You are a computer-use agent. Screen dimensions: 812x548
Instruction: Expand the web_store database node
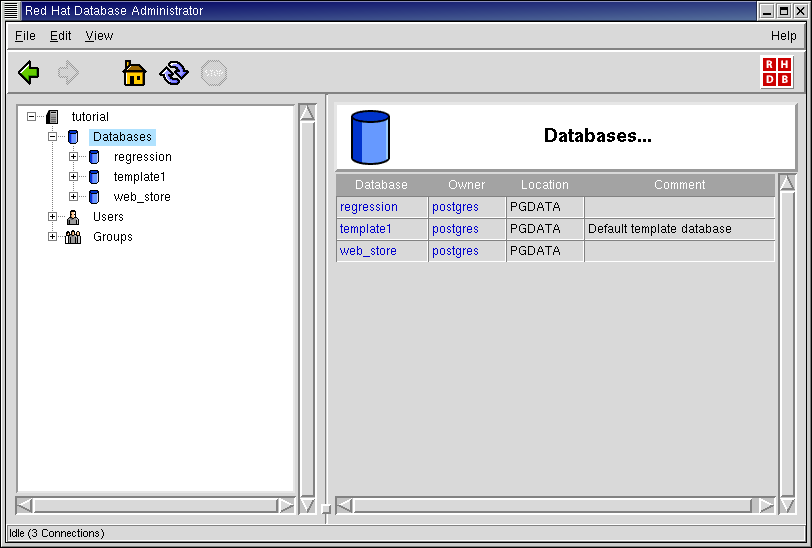(73, 197)
